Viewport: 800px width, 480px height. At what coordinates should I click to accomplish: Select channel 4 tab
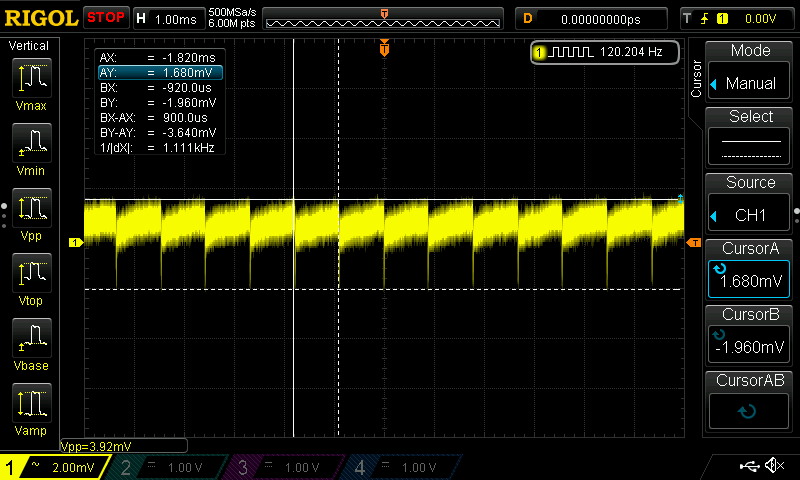pyautogui.click(x=403, y=467)
